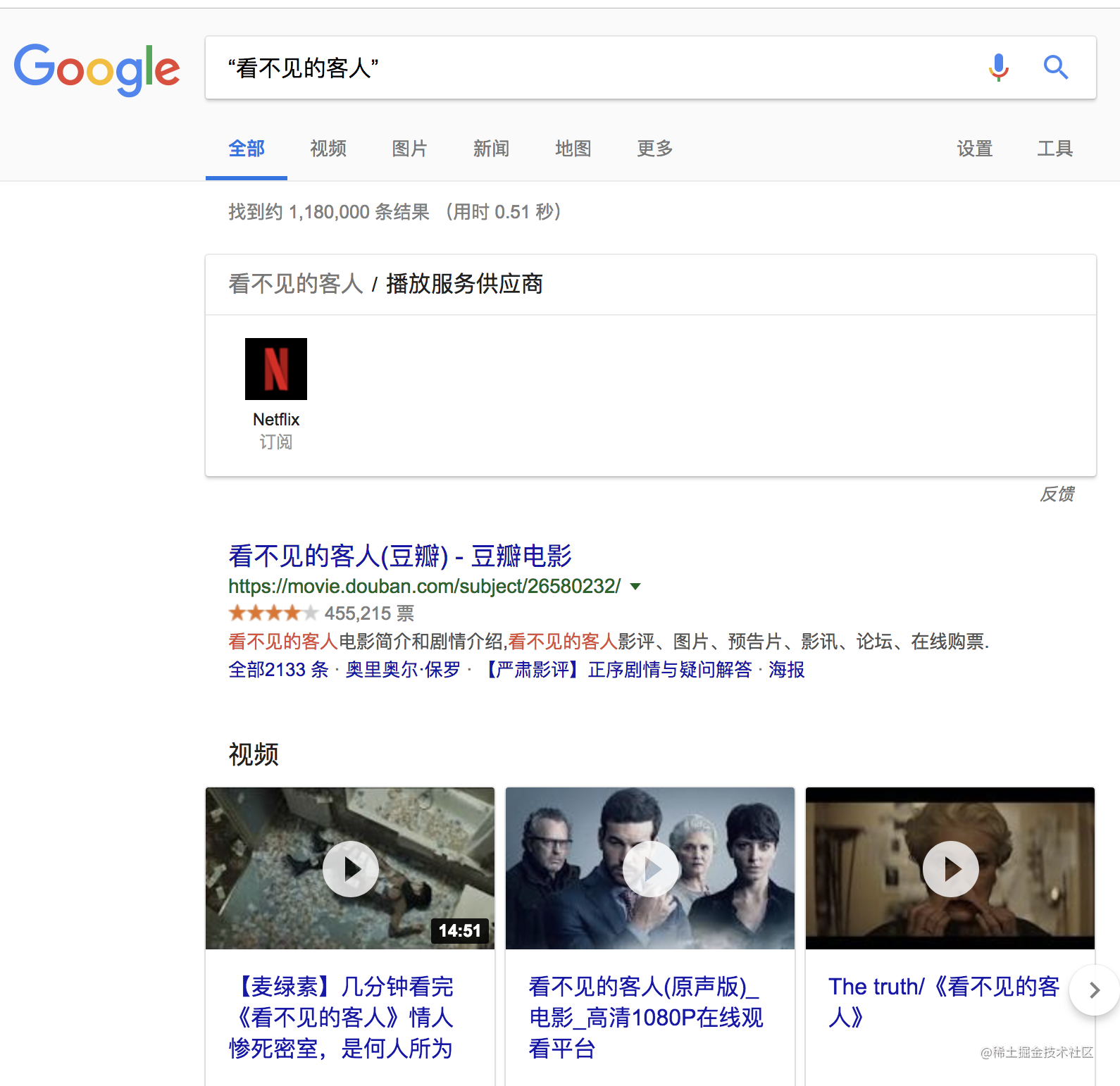Click the green movie.douban.com URL
Image resolution: width=1120 pixels, height=1086 pixels.
pyautogui.click(x=425, y=587)
